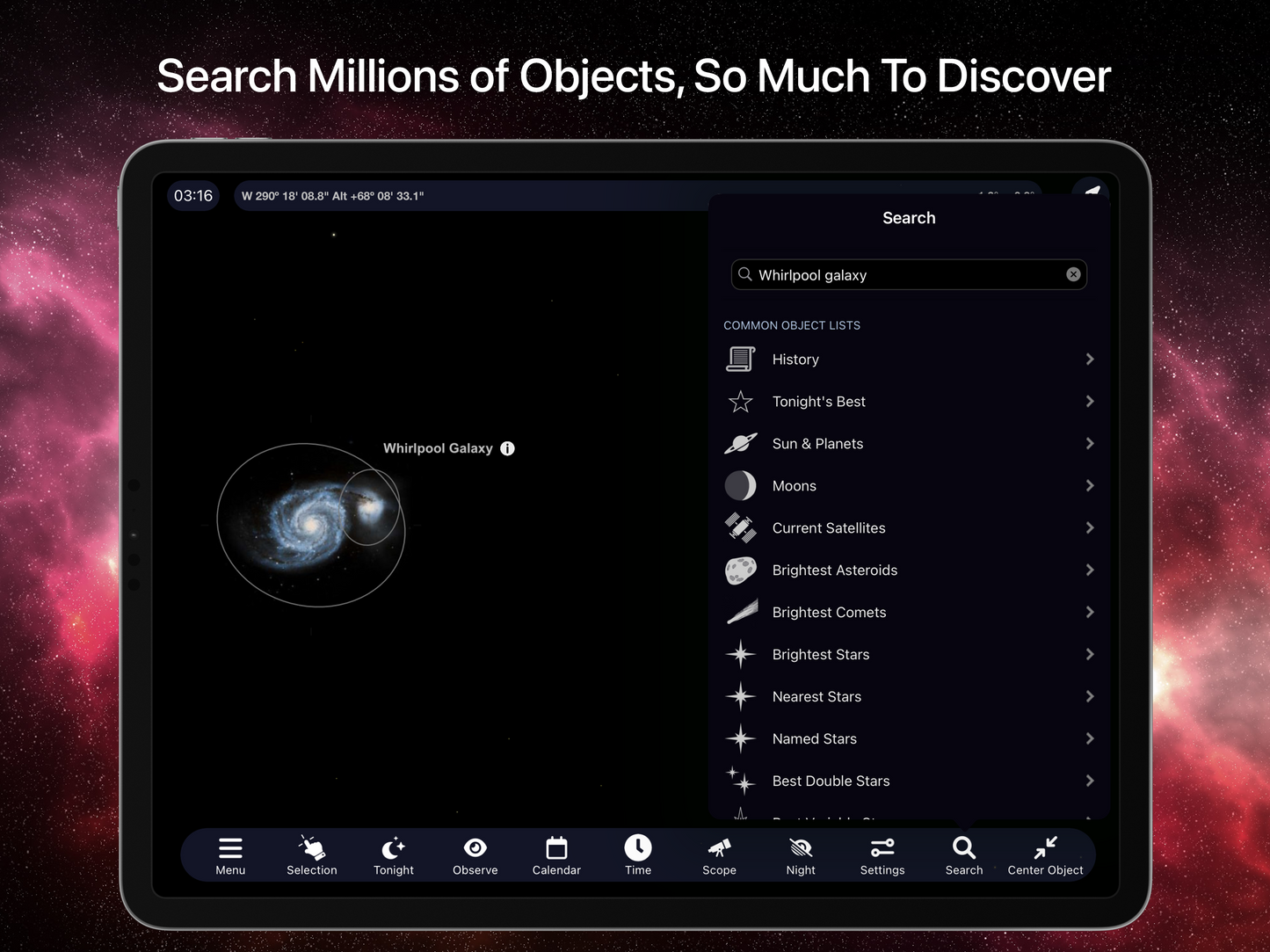Click the Whirlpool Galaxy image in sky
Viewport: 1270px width, 952px height.
(x=312, y=525)
